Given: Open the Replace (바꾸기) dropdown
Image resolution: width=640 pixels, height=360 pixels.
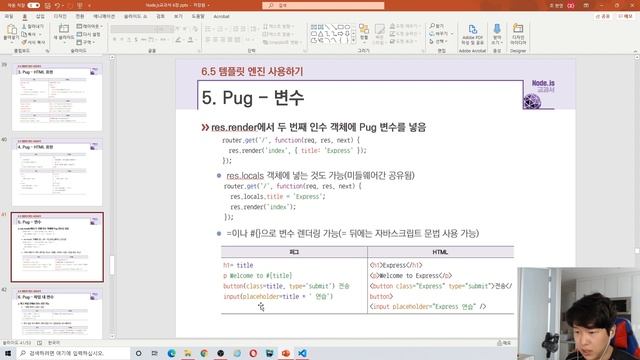Looking at the screenshot, I should pos(441,34).
